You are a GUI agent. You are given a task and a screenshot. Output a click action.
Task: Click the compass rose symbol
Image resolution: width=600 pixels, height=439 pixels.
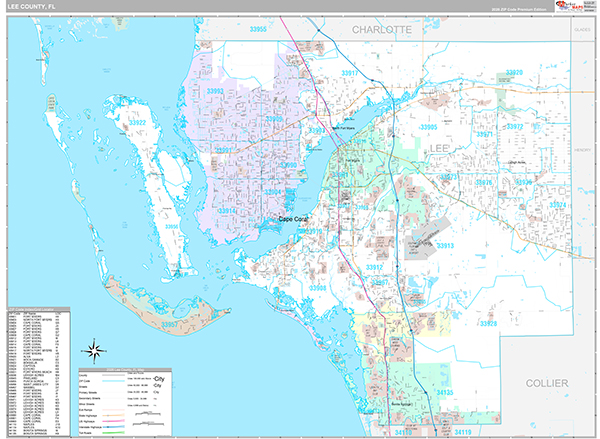tap(94, 351)
